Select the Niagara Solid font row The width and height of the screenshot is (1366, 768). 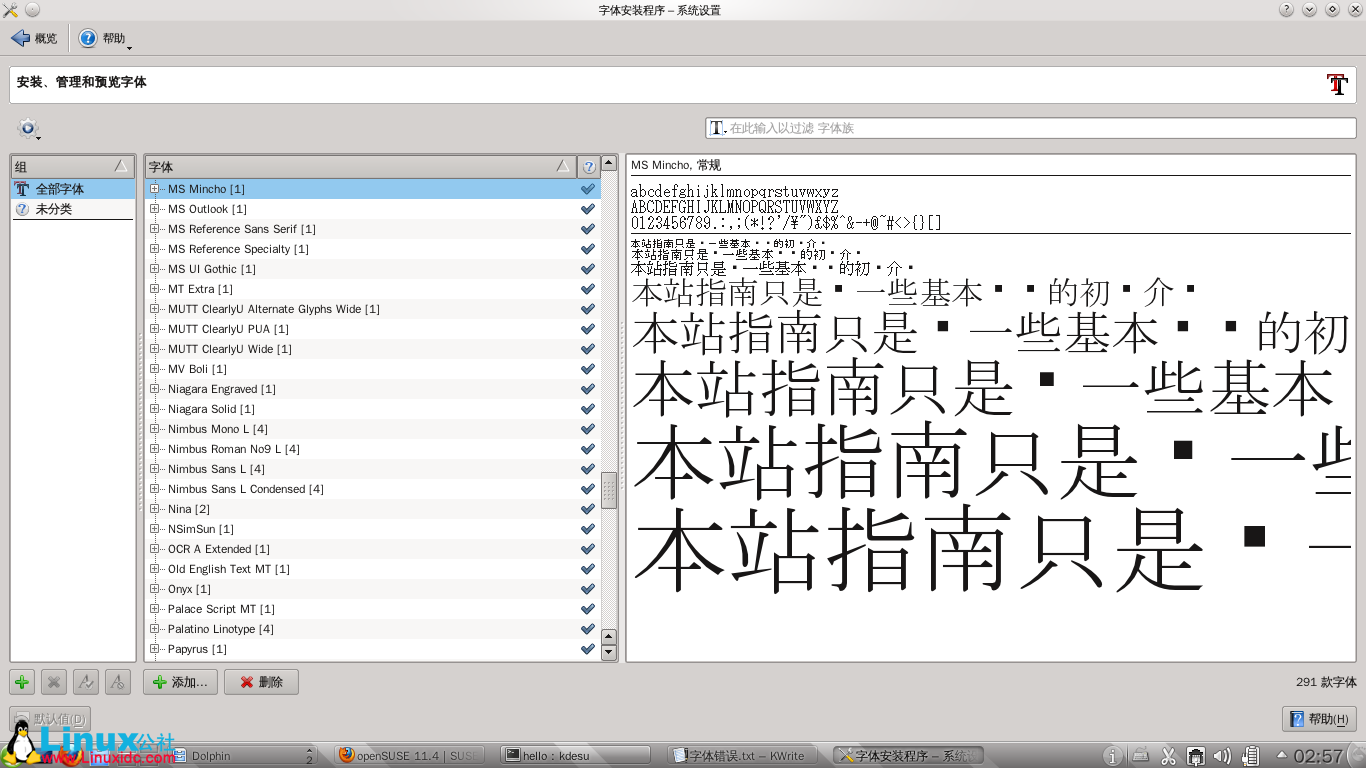coord(373,409)
